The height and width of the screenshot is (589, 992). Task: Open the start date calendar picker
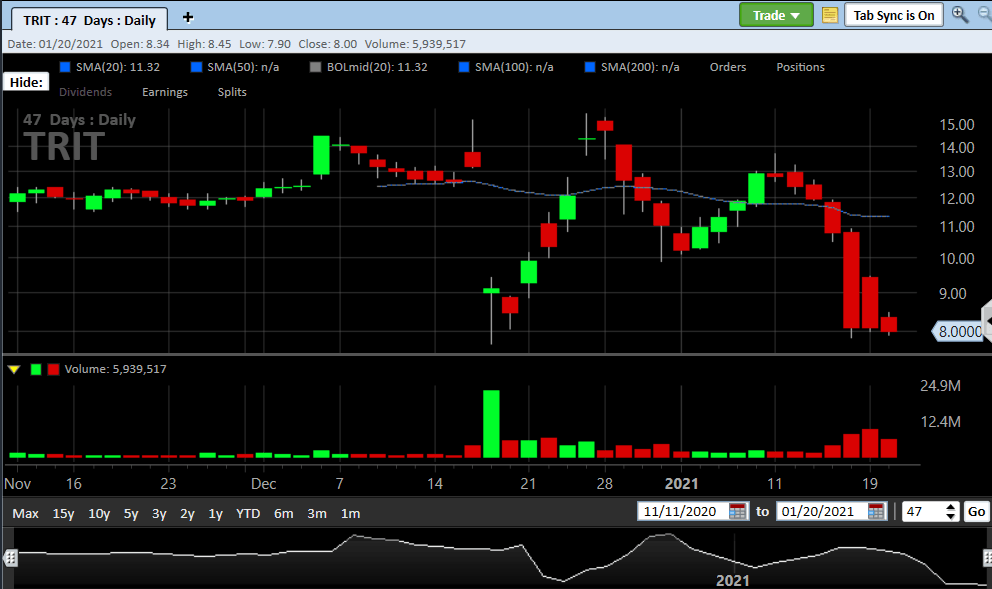738,511
